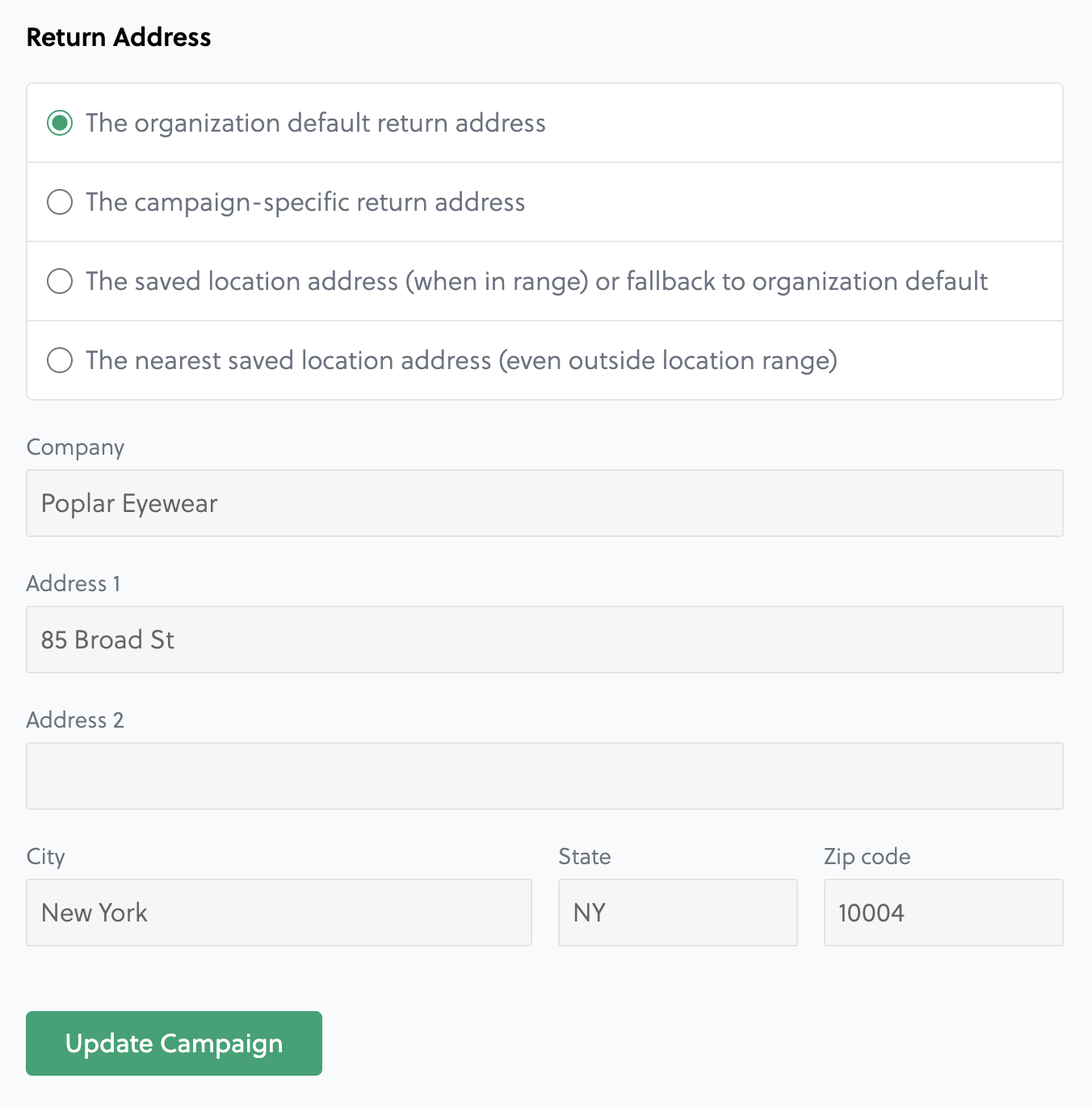Select saved location address fallback radio circle
This screenshot has height=1108, width=1092.
click(60, 281)
